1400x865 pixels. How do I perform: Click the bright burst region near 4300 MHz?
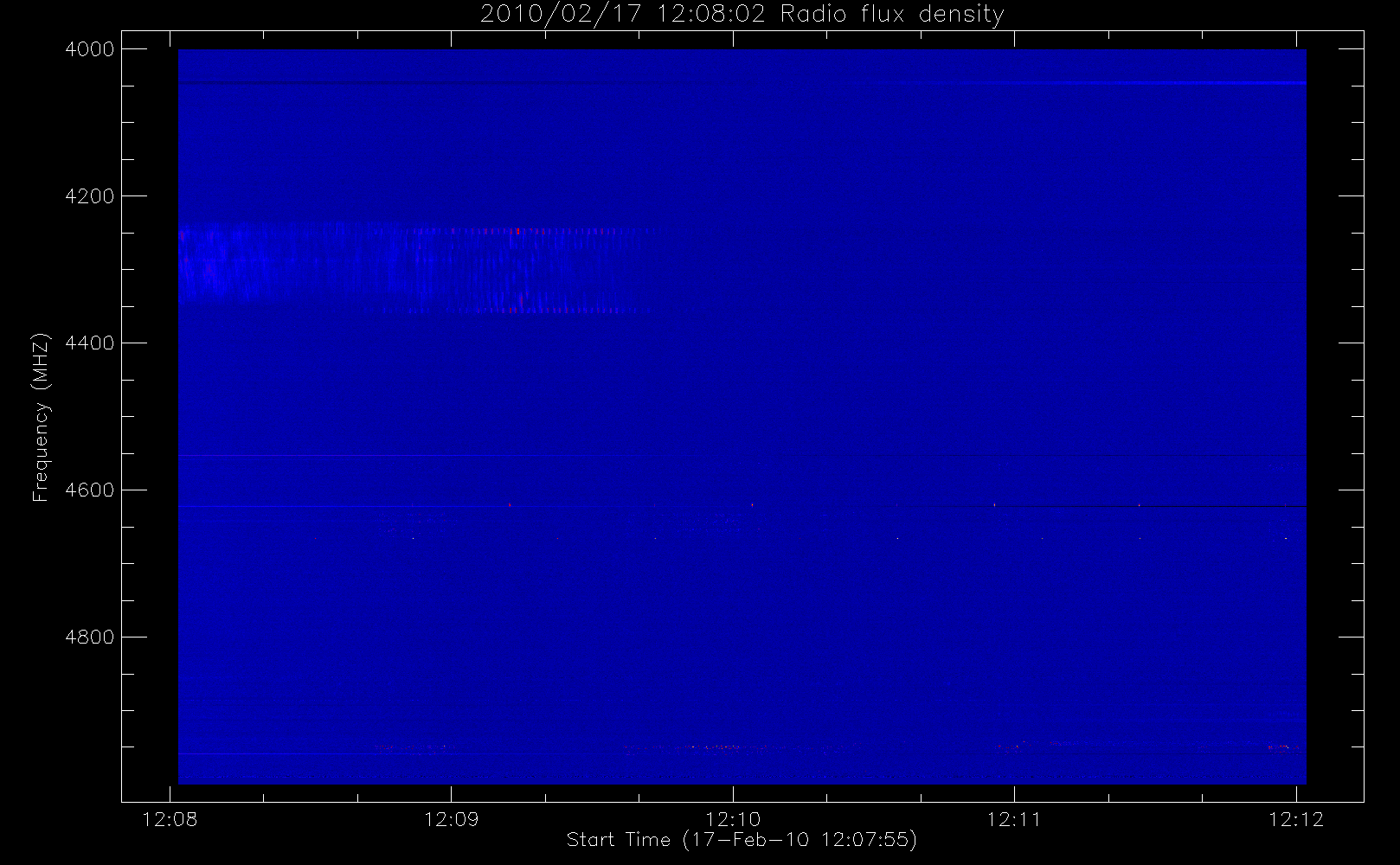coord(415,266)
